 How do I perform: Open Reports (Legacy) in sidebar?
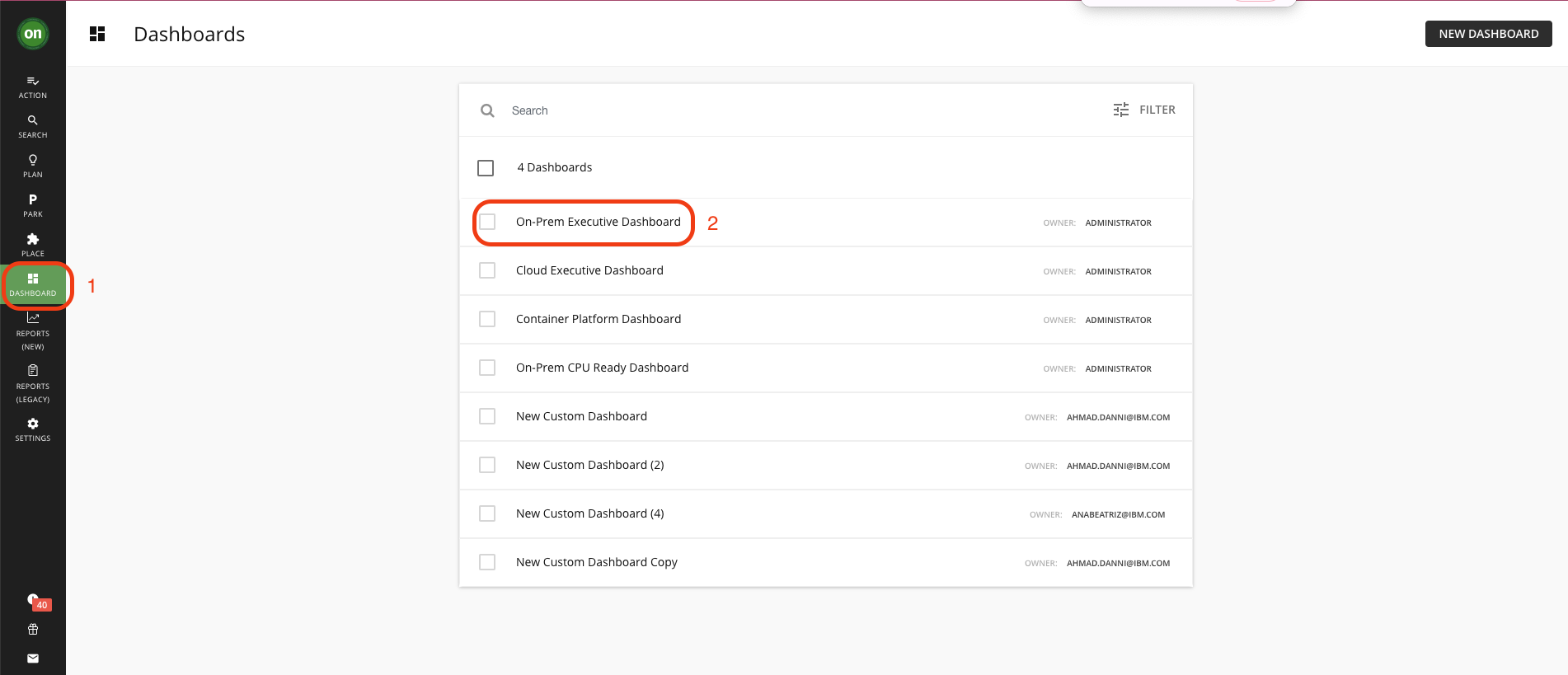click(33, 384)
